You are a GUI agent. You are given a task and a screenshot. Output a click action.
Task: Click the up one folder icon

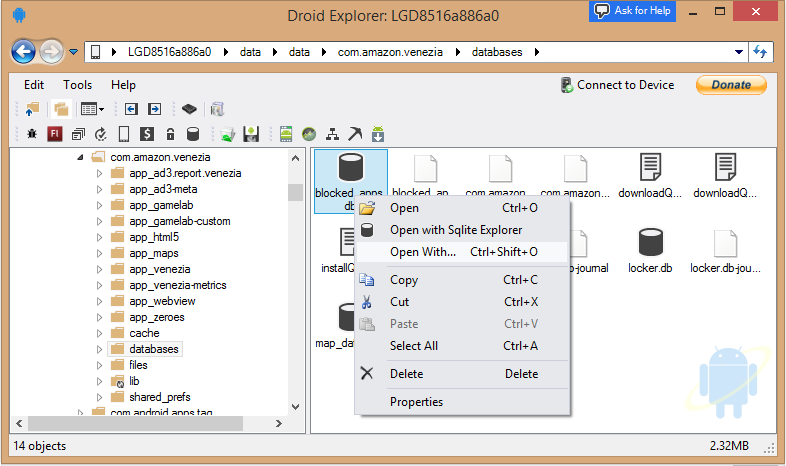coord(33,109)
